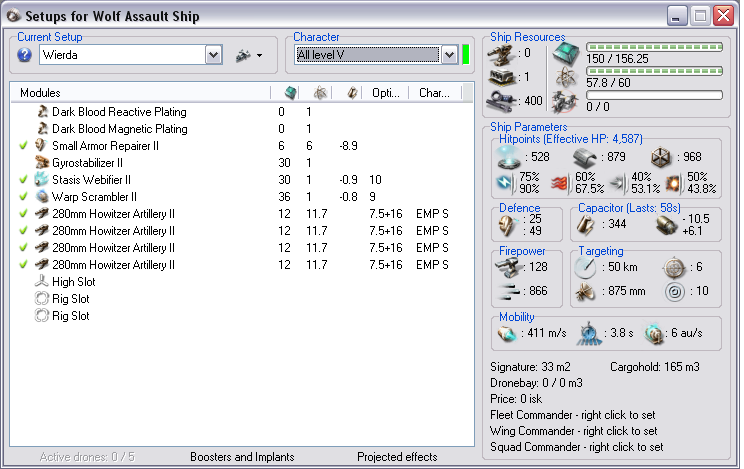Viewport: 744px width, 469px height.
Task: Toggle the fourth 280mm Howitzer Artillery II checkmark
Action: [x=23, y=265]
